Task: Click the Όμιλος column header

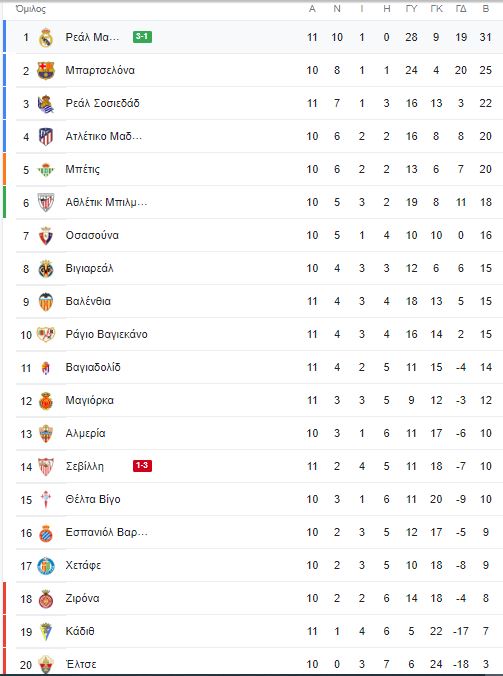Action: coord(31,9)
